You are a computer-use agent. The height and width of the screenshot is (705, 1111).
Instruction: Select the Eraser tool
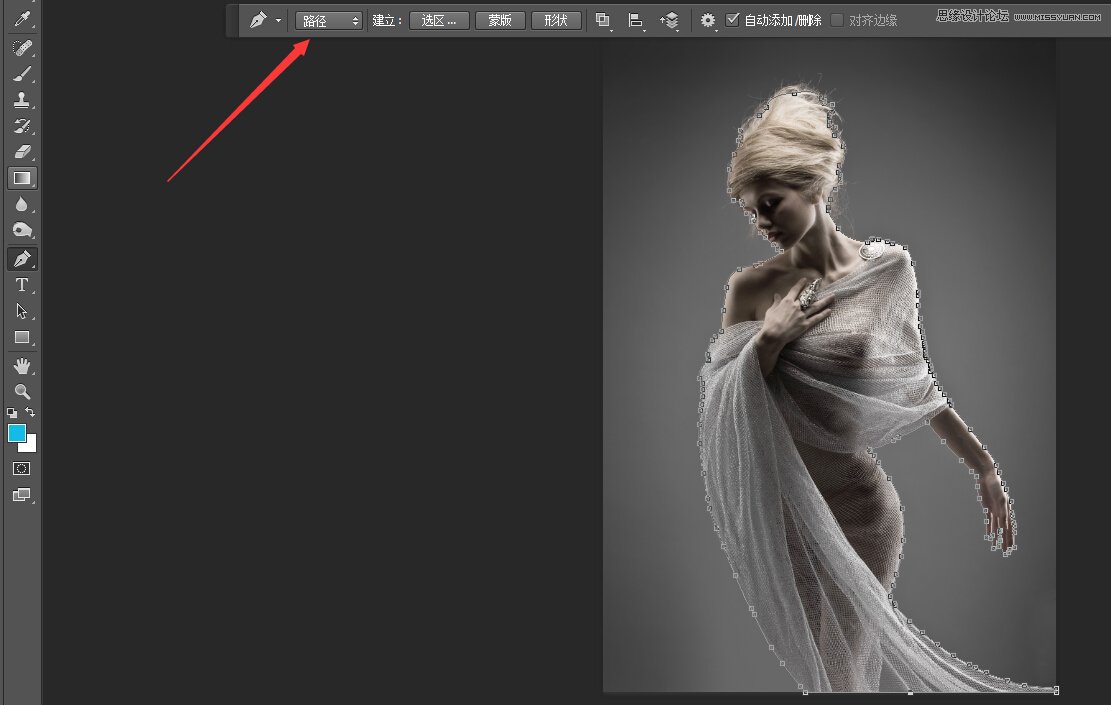22,152
